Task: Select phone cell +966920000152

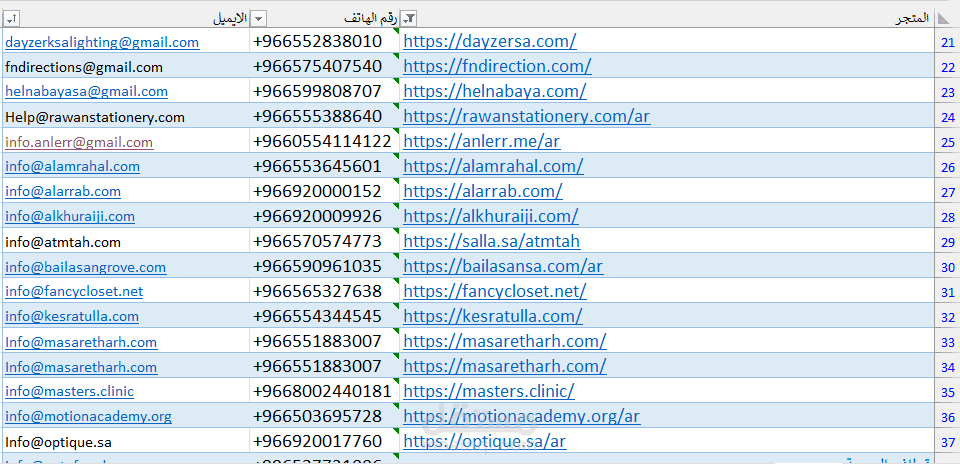Action: click(324, 192)
